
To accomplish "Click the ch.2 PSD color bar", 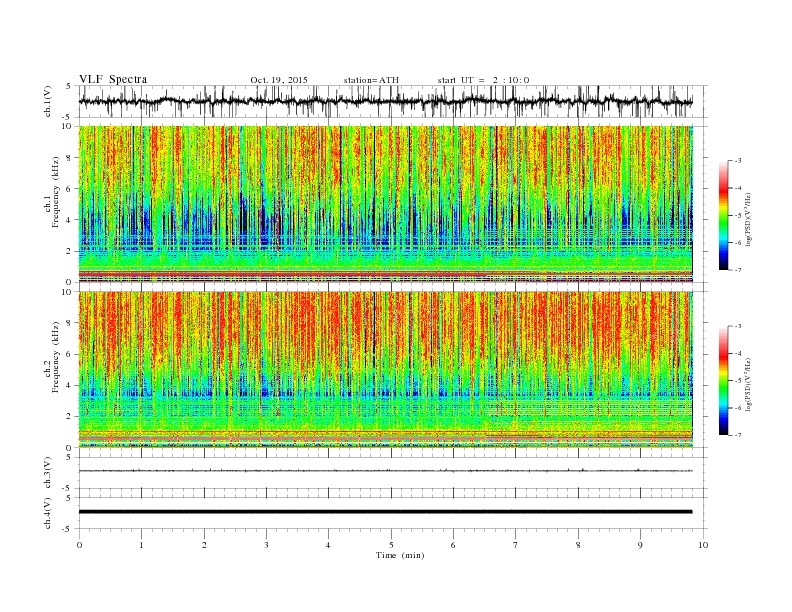I will tap(724, 380).
